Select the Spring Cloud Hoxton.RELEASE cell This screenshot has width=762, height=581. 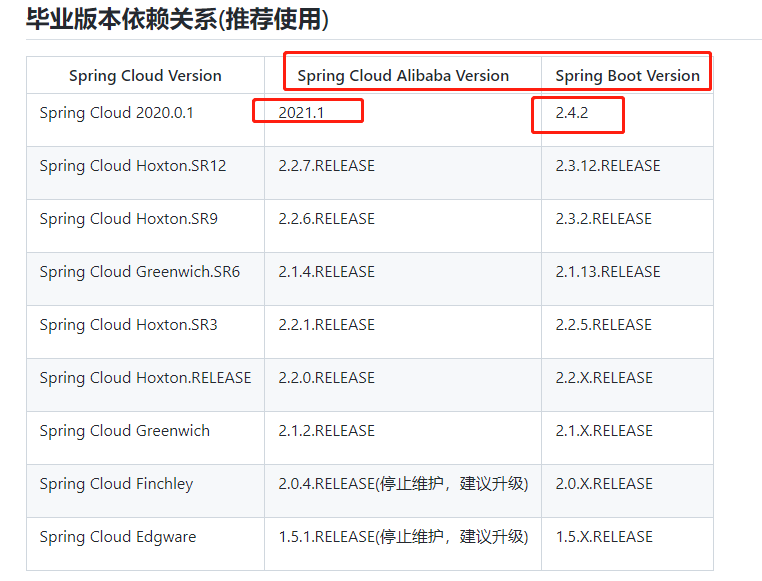click(x=145, y=385)
